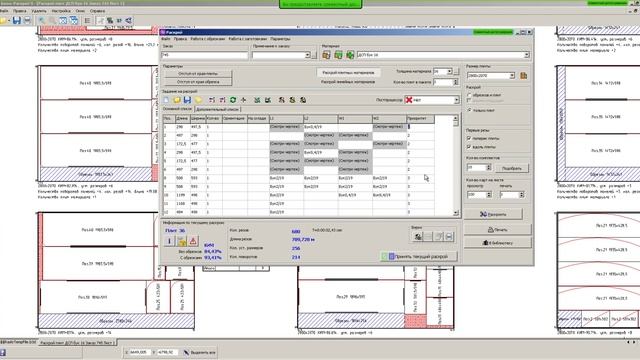Open the Параметры menu in the dialog
640x360 pixels.
(x=280, y=39)
